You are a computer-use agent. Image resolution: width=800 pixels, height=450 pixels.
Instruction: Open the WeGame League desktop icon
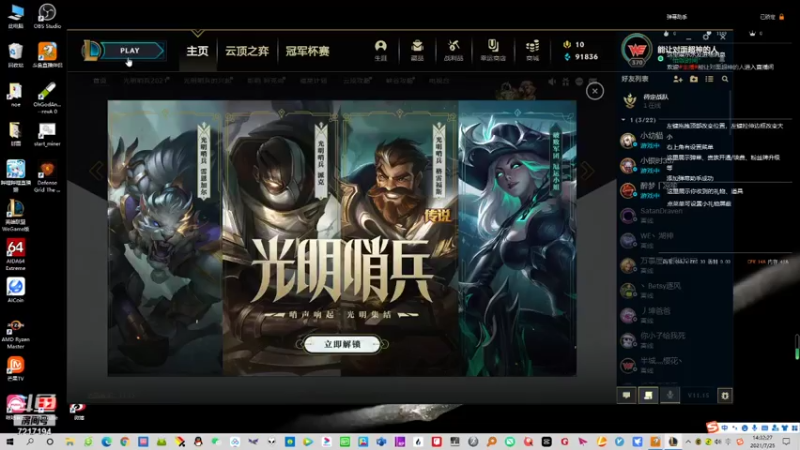pyautogui.click(x=15, y=215)
